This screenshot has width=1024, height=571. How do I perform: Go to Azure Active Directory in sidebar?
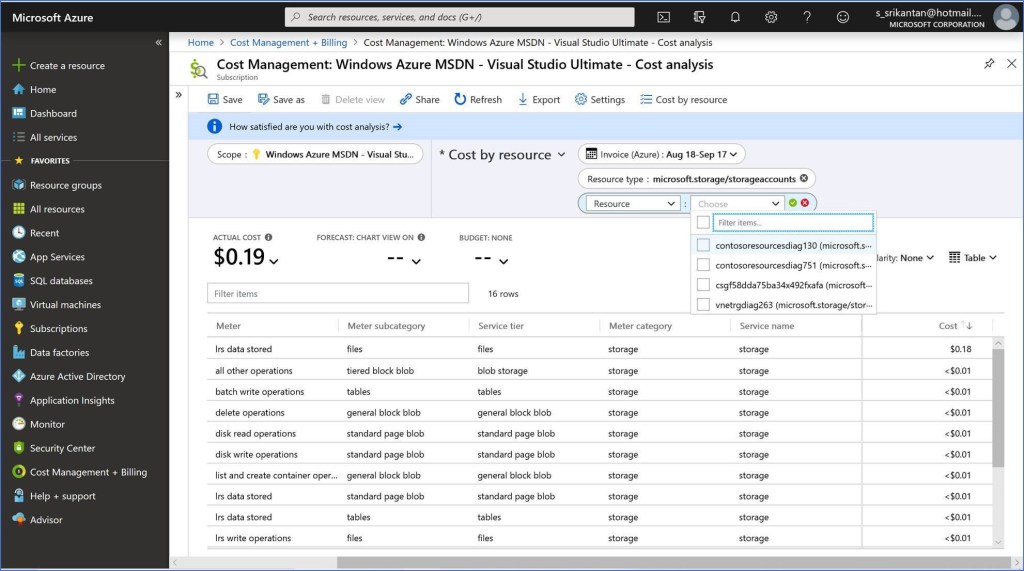tap(77, 377)
